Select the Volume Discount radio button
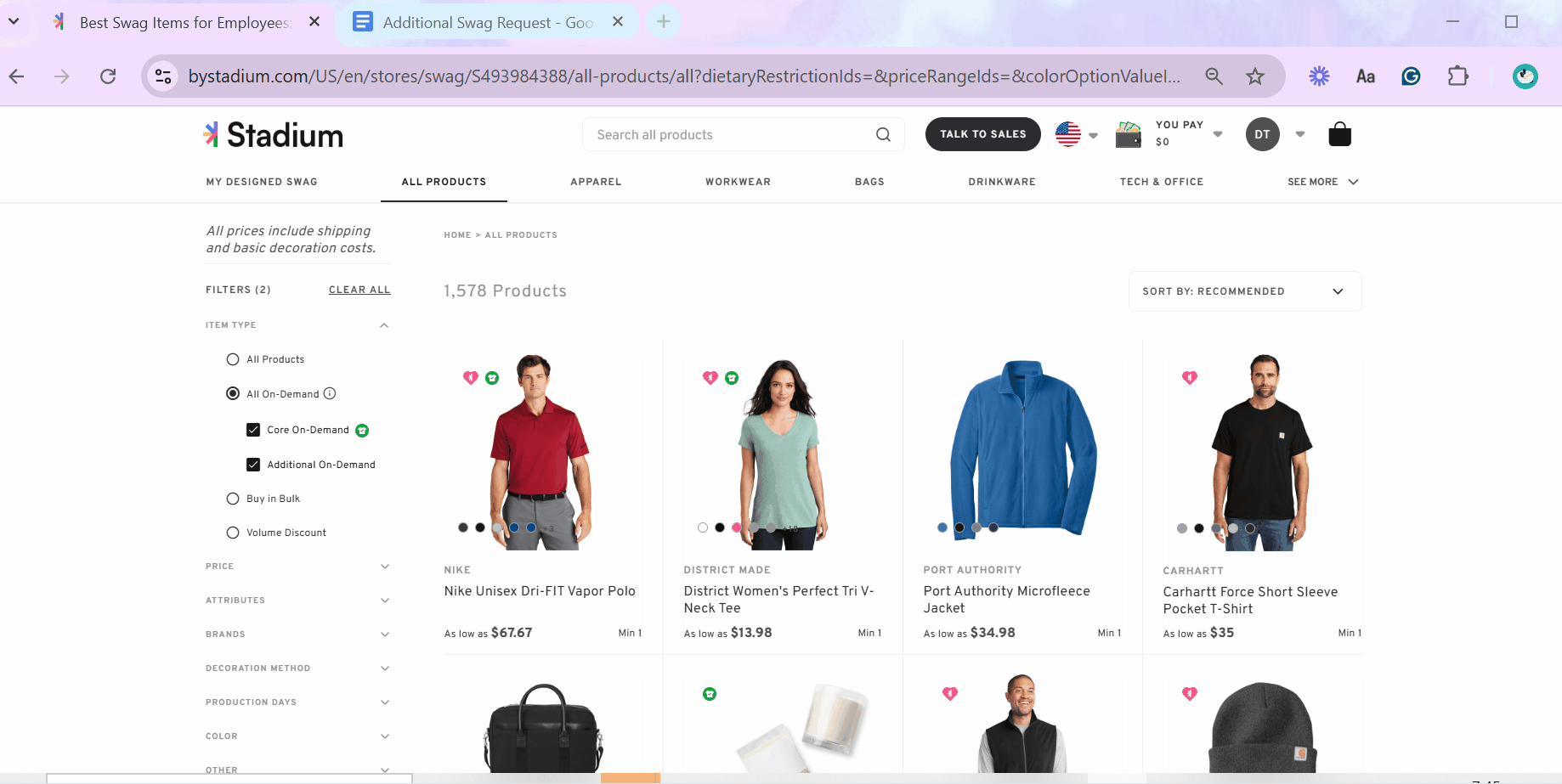 point(233,533)
